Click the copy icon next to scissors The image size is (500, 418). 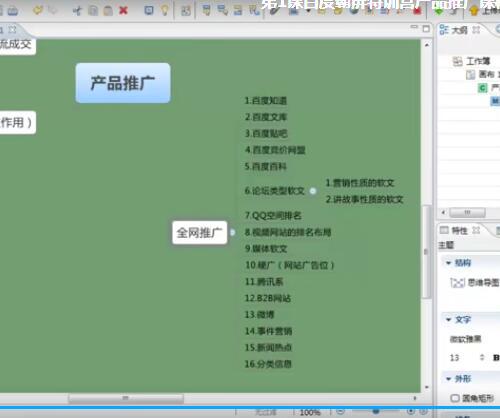click(x=93, y=11)
